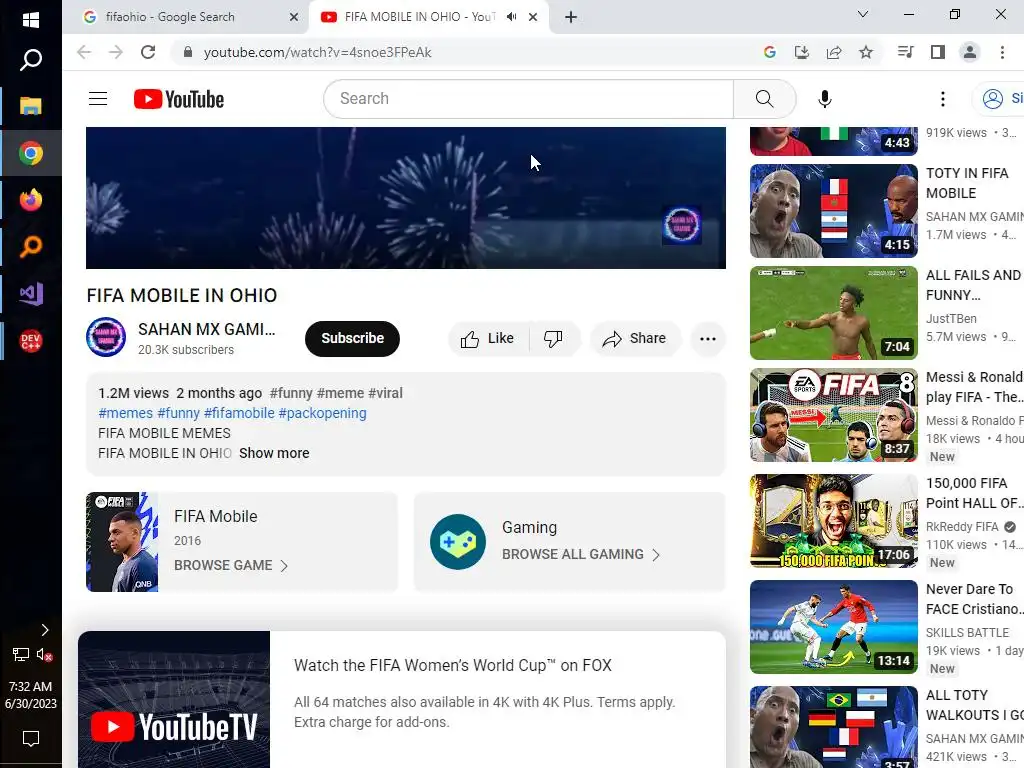Image resolution: width=1024 pixels, height=768 pixels.
Task: Show hidden system tray icons chevron
Action: [44, 630]
